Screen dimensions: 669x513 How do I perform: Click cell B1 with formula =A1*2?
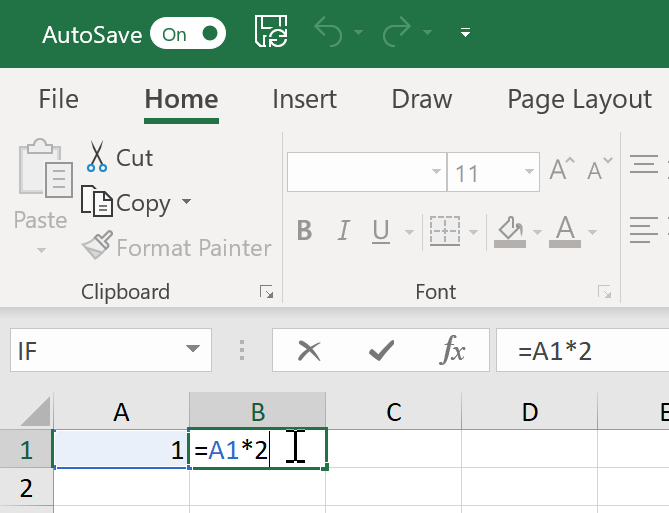[258, 449]
